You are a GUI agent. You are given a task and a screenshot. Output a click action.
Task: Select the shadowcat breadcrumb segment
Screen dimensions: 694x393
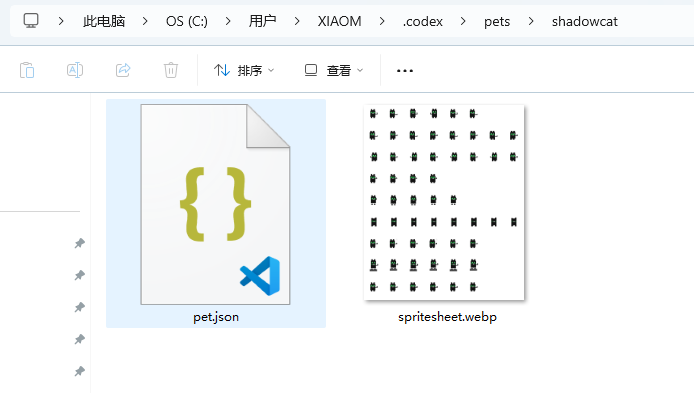tap(585, 21)
